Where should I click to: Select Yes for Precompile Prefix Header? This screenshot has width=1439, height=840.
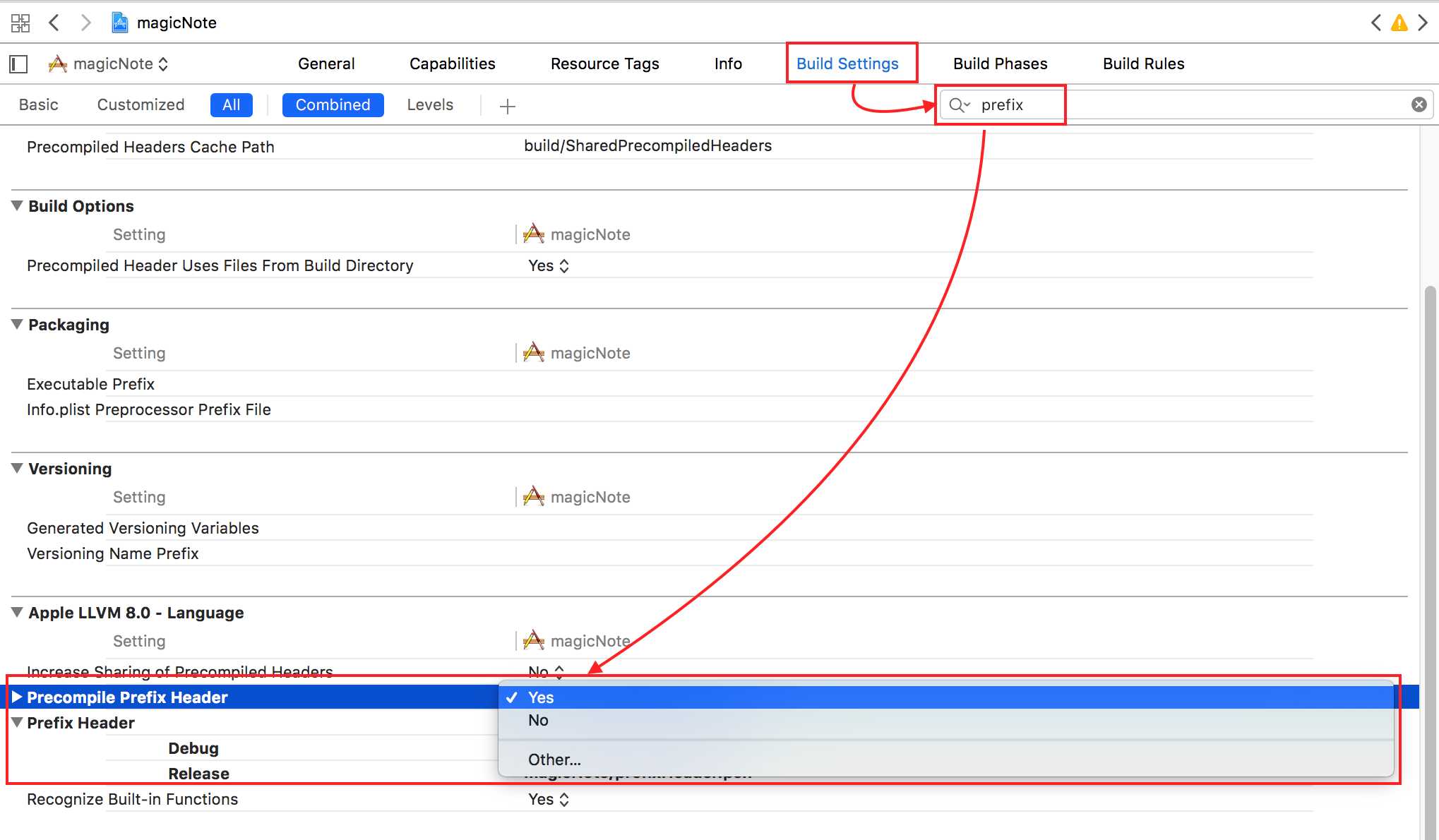(540, 697)
